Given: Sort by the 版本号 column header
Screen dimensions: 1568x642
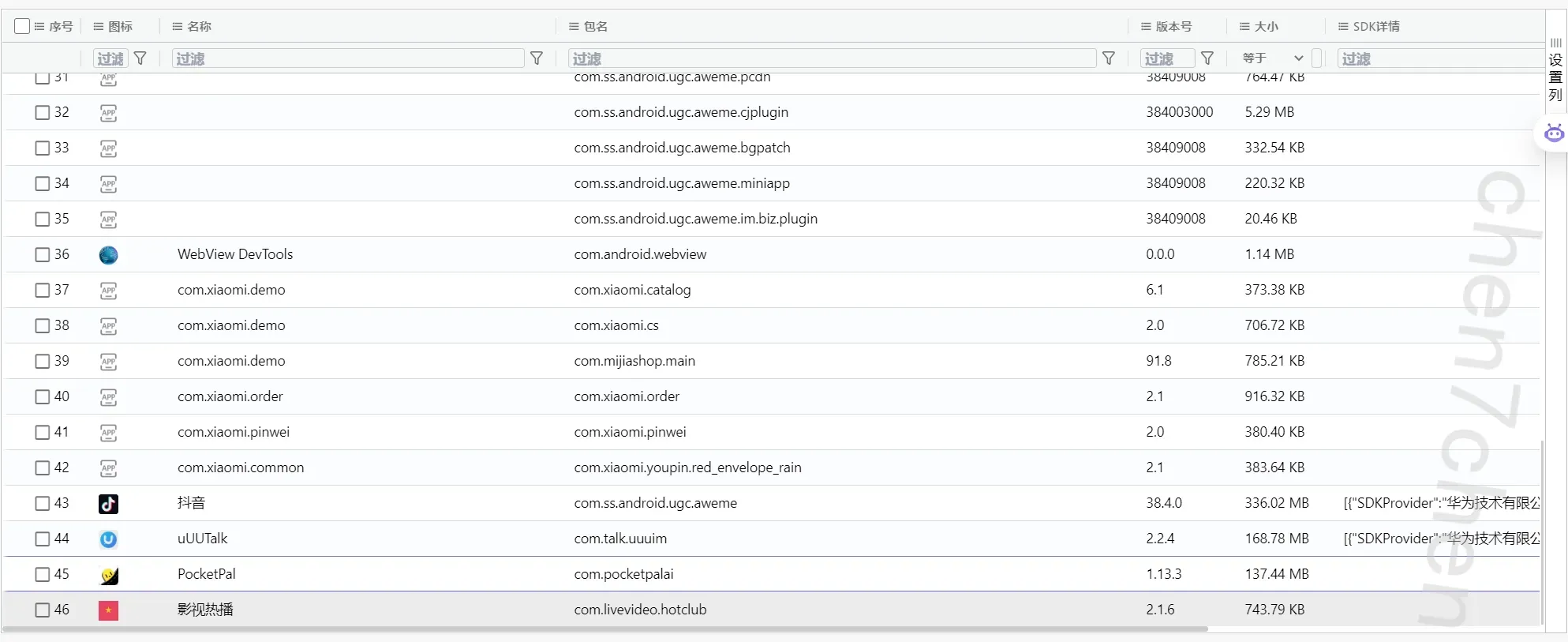Looking at the screenshot, I should pyautogui.click(x=1173, y=26).
